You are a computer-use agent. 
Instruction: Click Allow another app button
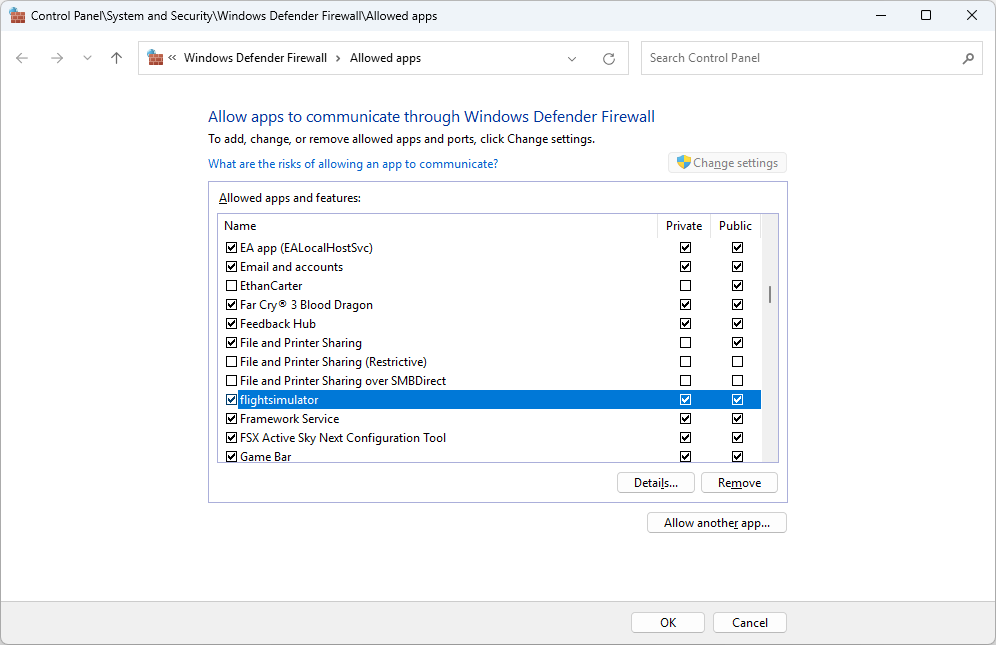[717, 523]
